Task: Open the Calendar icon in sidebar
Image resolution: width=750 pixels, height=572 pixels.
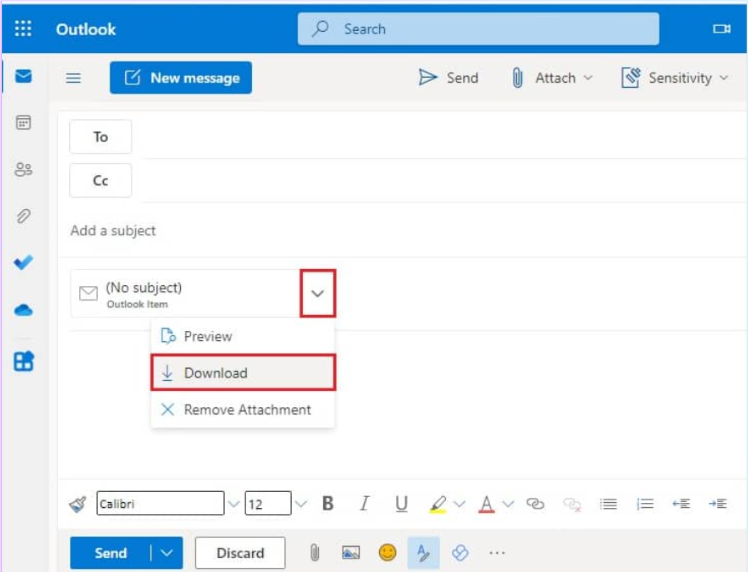Action: [x=23, y=122]
